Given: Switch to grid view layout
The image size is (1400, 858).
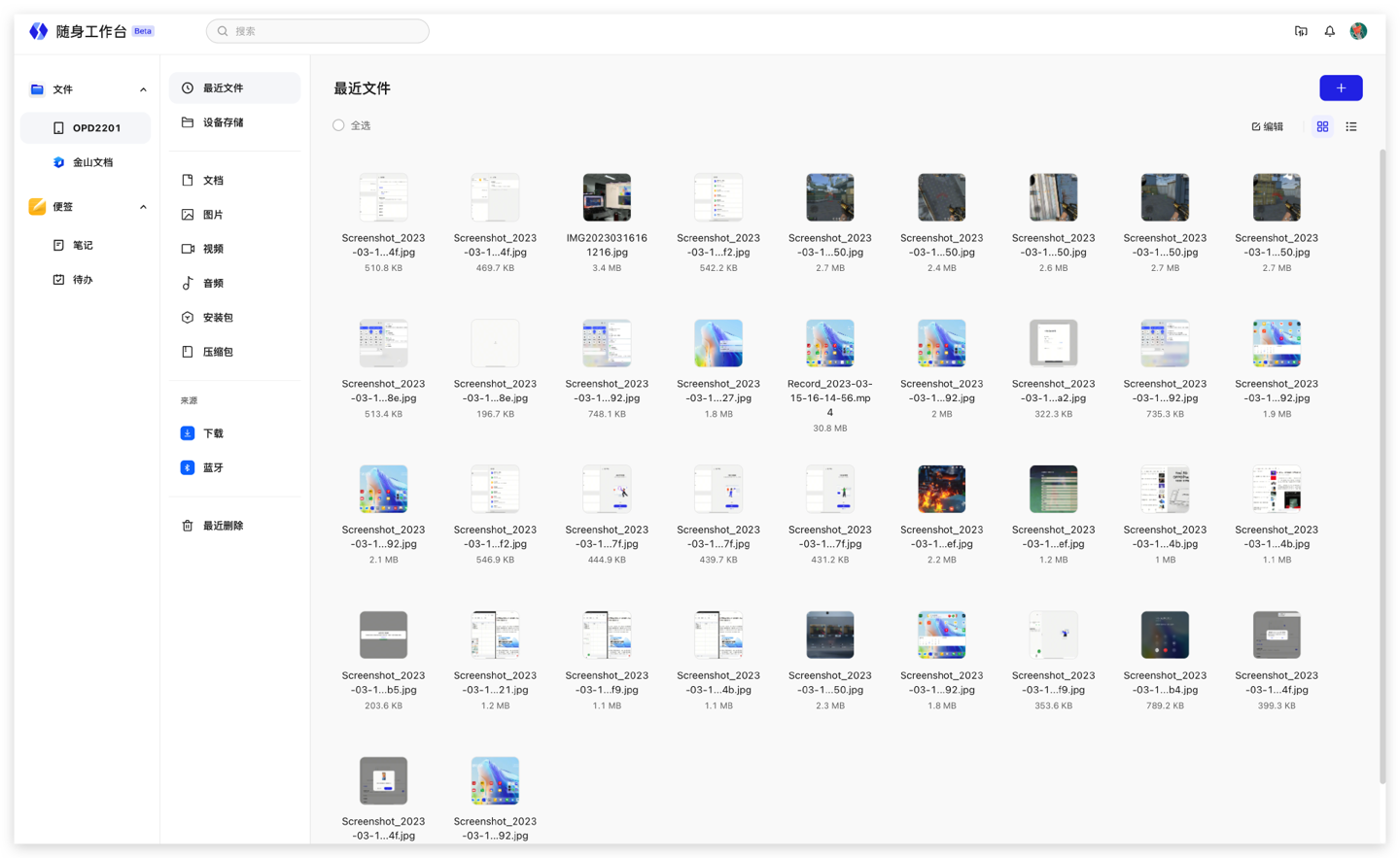Looking at the screenshot, I should 1322,126.
